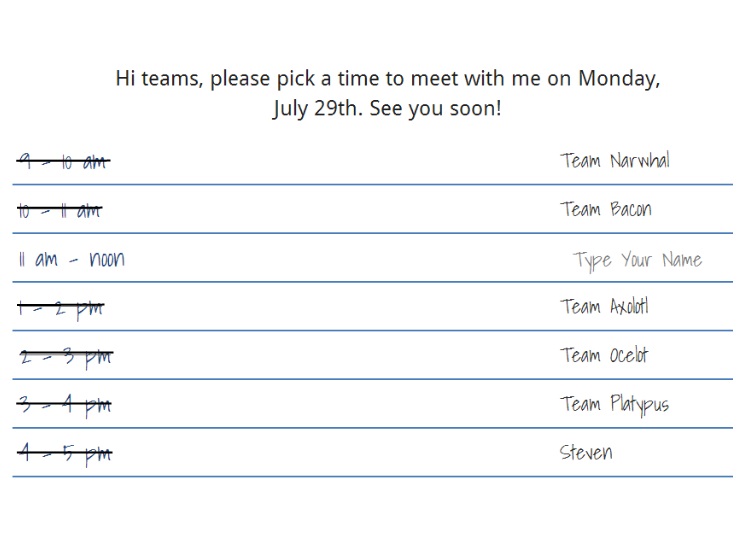Viewport: 746px width, 536px height.
Task: Click the crossed-out '4 - 5 pm' slot
Action: point(64,454)
